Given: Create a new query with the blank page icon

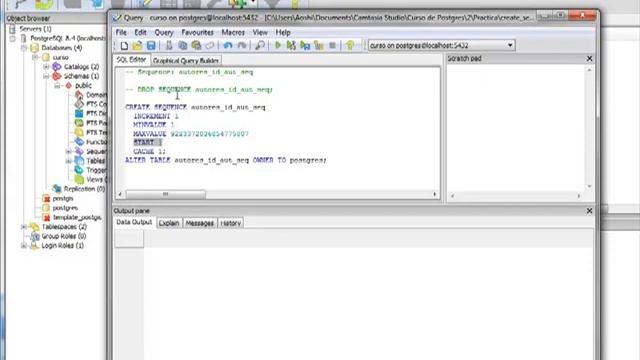Looking at the screenshot, I should (x=124, y=46).
